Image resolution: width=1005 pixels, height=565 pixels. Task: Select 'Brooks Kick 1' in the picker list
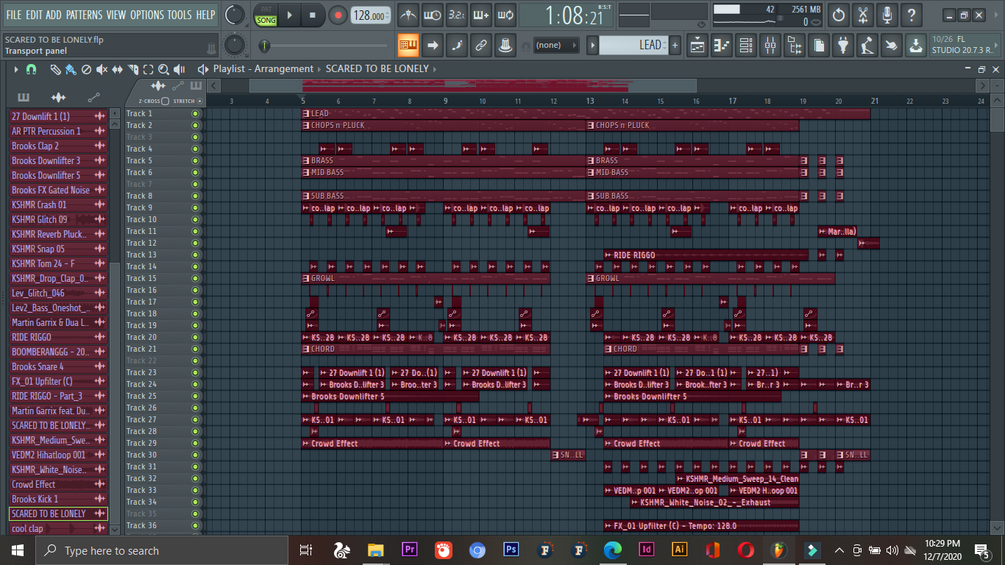tap(58, 499)
